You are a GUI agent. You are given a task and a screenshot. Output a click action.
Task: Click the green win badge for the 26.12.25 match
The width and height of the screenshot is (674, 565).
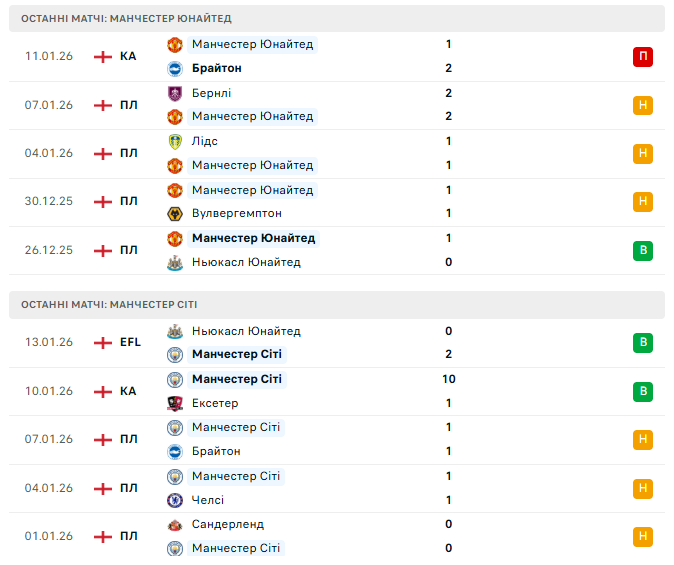[x=642, y=251]
